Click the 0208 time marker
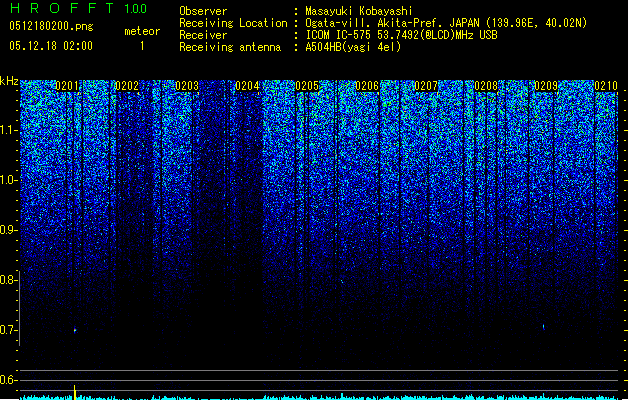629x400 pixels. pos(486,86)
